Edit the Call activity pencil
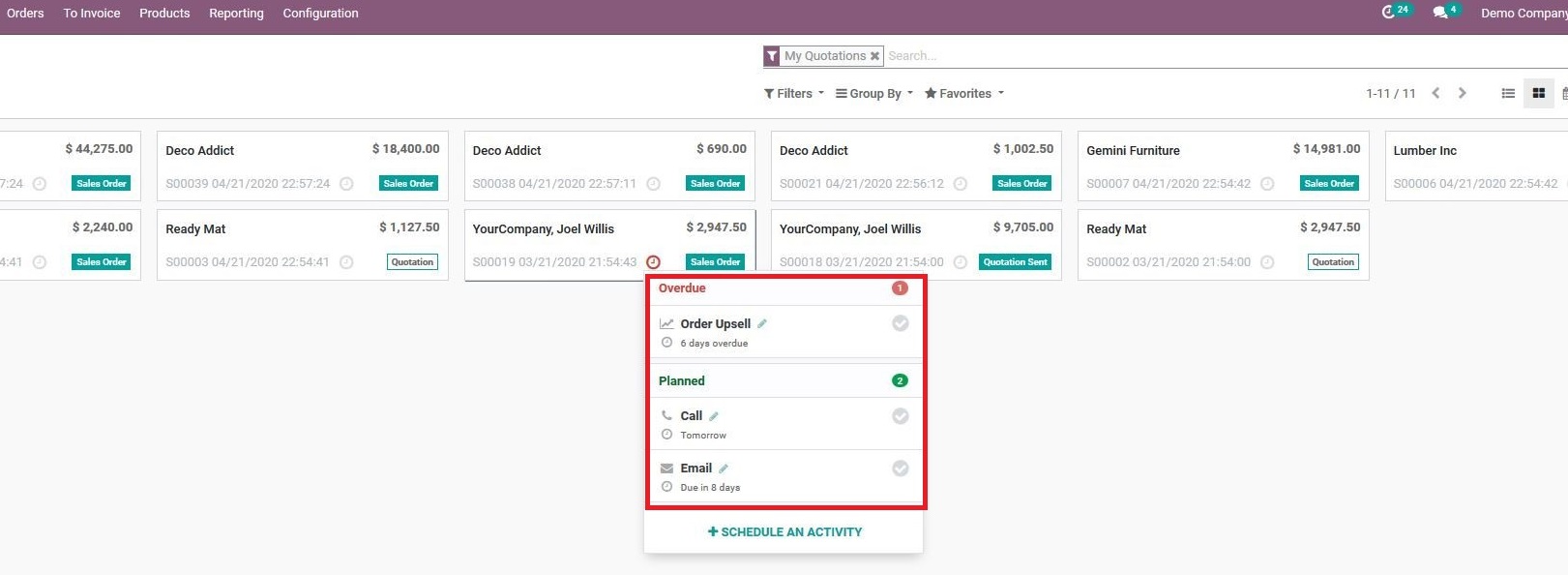The width and height of the screenshot is (1568, 575). click(714, 416)
